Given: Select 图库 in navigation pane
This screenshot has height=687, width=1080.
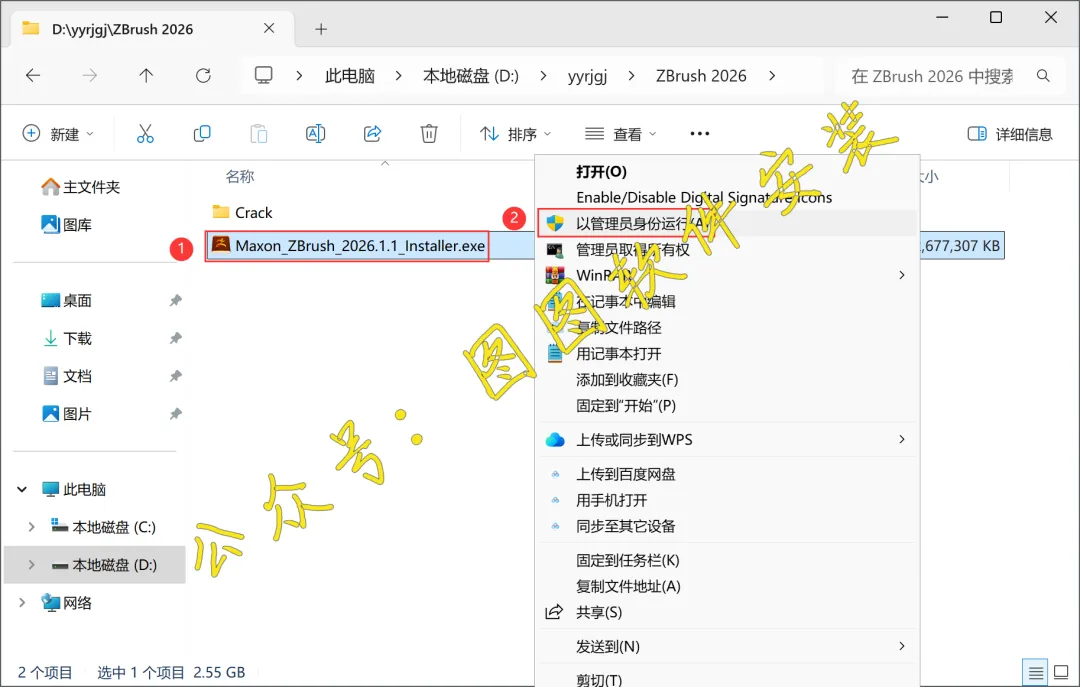Looking at the screenshot, I should coord(67,225).
